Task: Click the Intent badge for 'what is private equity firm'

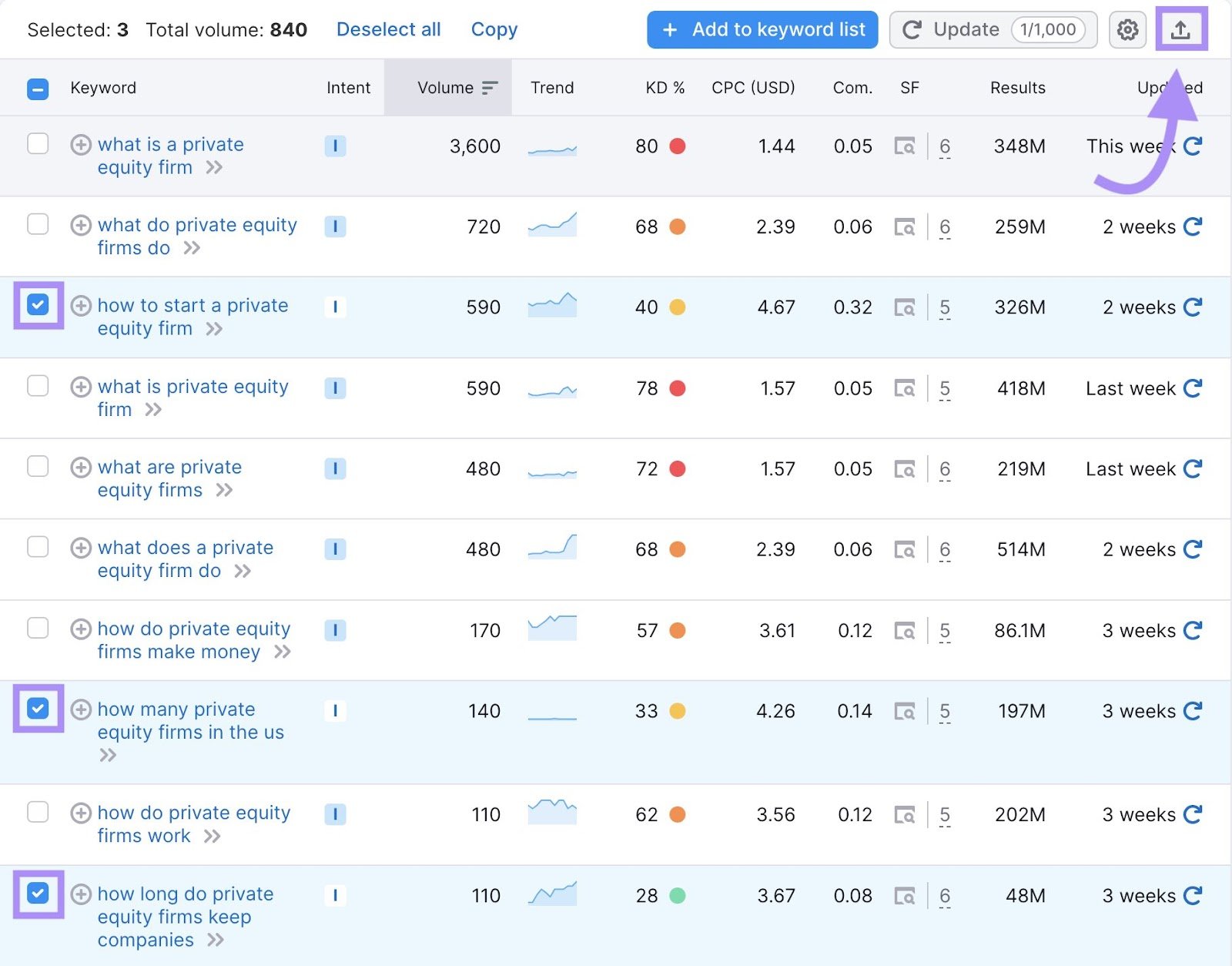Action: pyautogui.click(x=335, y=389)
